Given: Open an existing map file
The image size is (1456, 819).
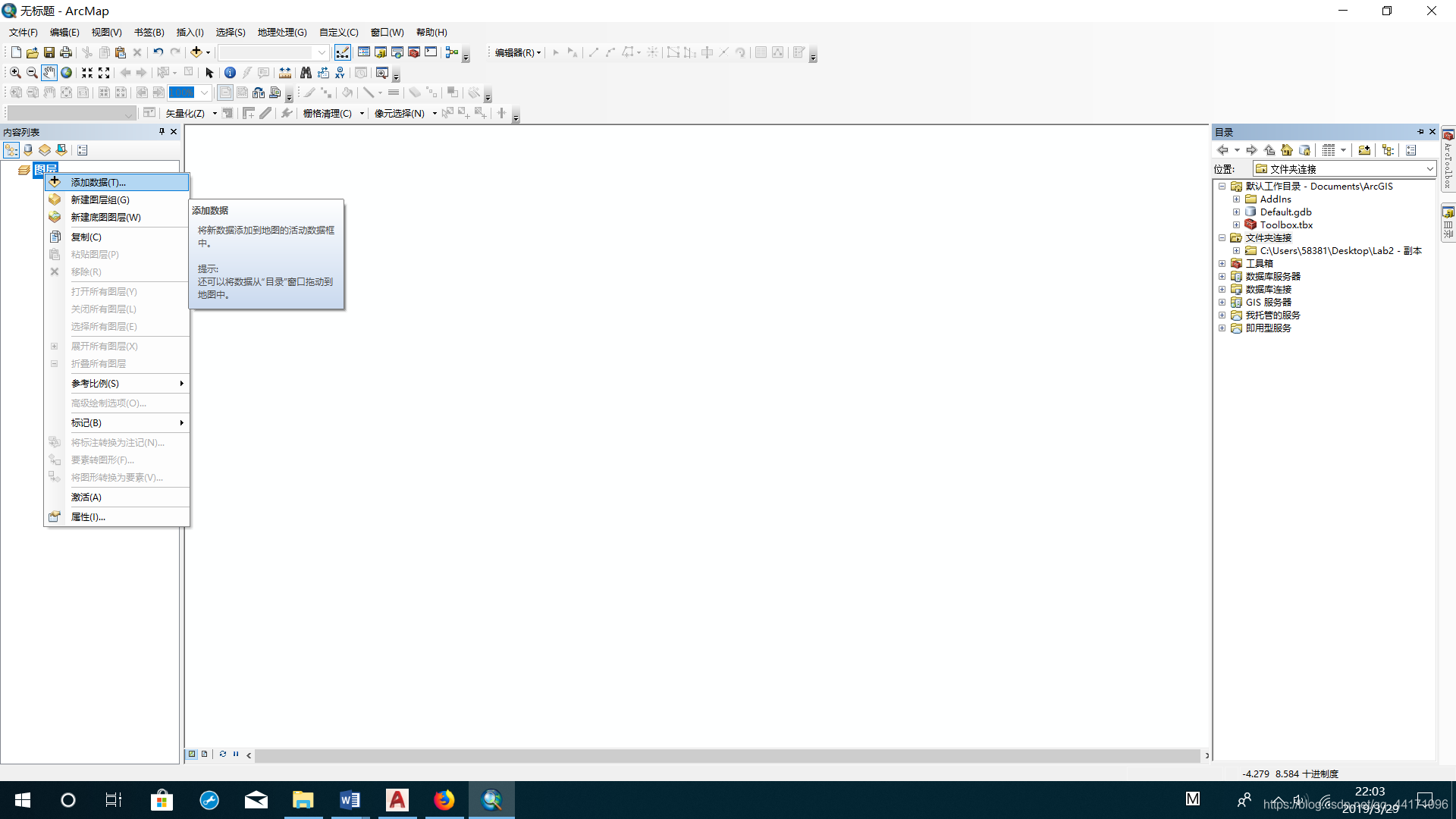Looking at the screenshot, I should (x=33, y=52).
